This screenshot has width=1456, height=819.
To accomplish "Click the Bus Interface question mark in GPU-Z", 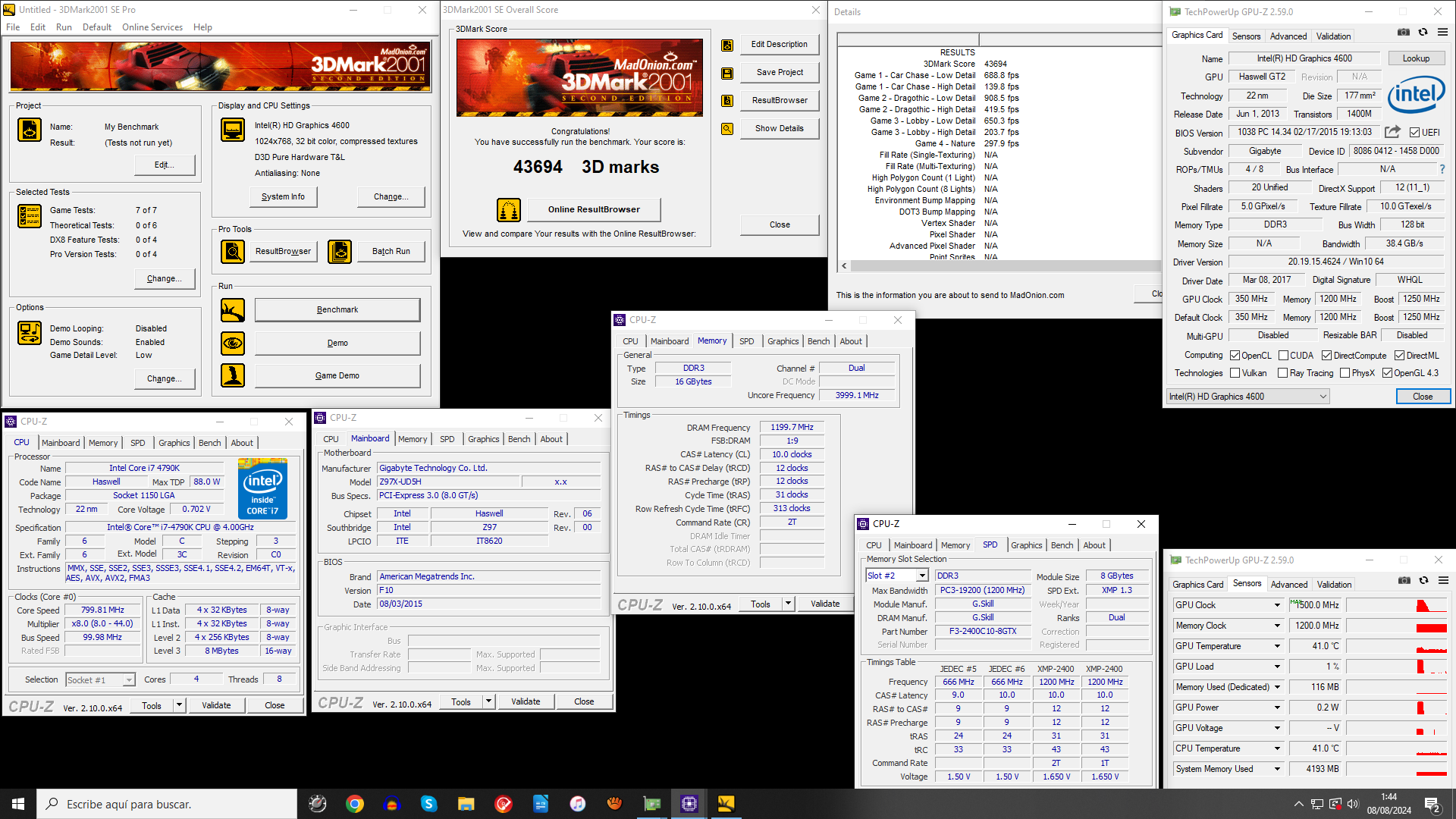I will click(x=1442, y=169).
